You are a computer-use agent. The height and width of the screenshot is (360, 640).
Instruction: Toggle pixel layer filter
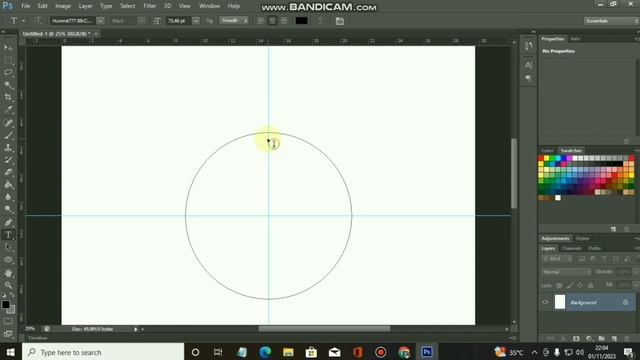point(582,259)
